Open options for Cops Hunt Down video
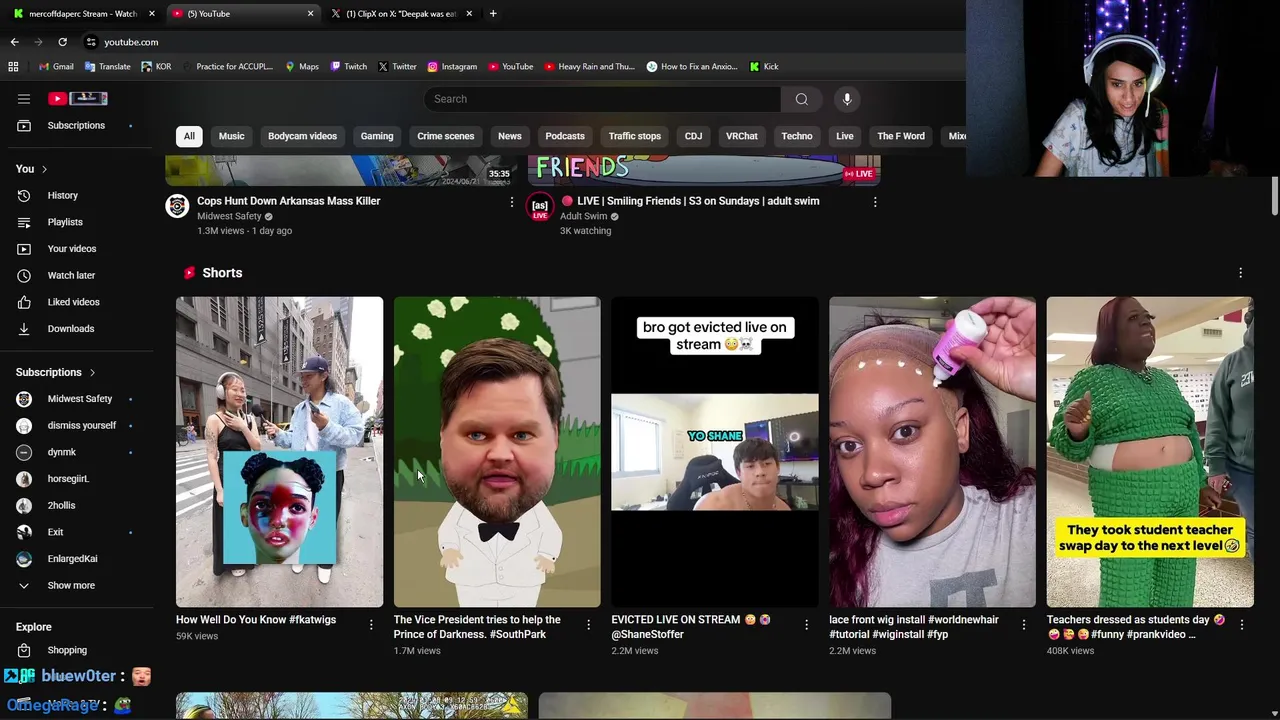This screenshot has width=1280, height=720. (x=512, y=202)
